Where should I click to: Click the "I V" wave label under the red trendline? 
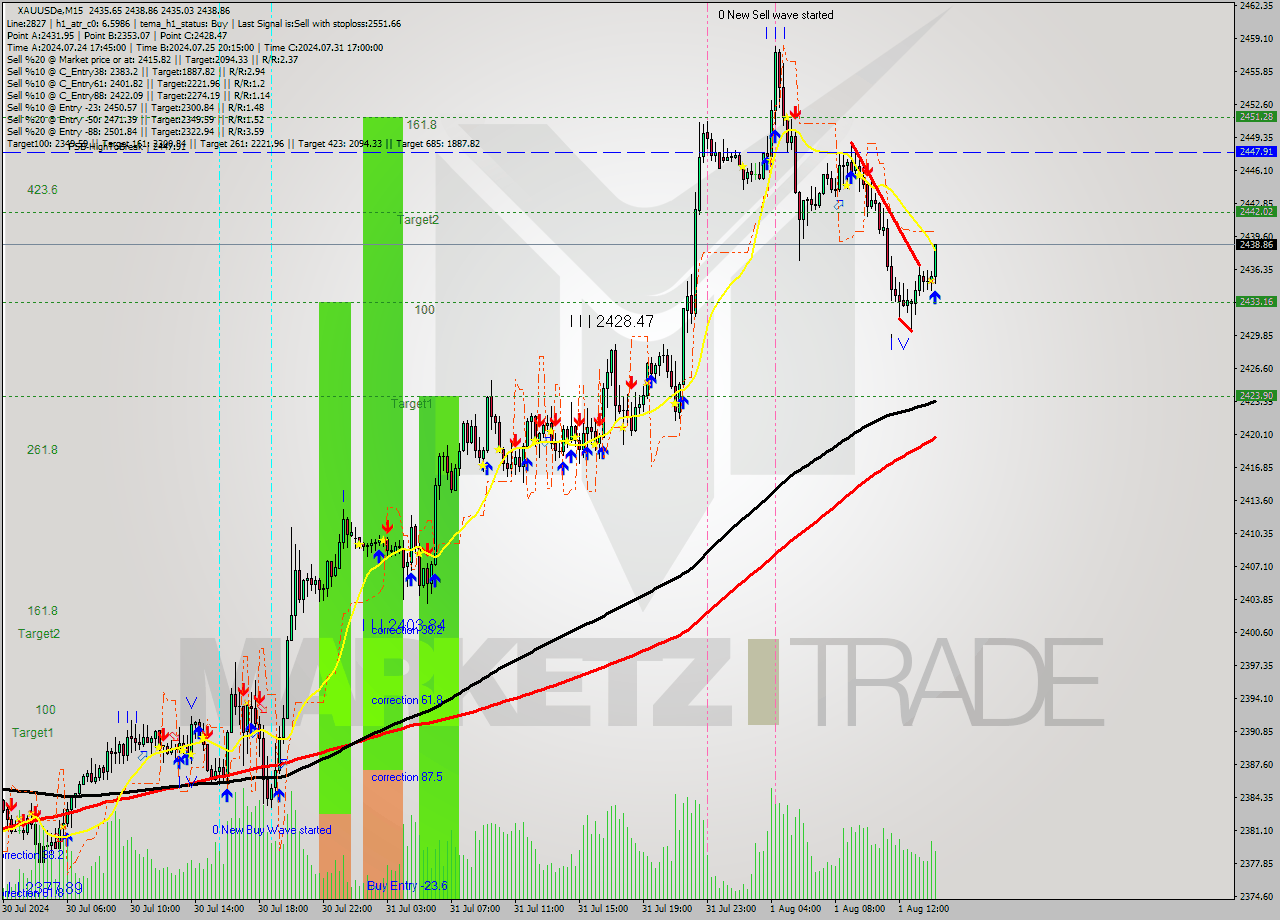point(900,343)
